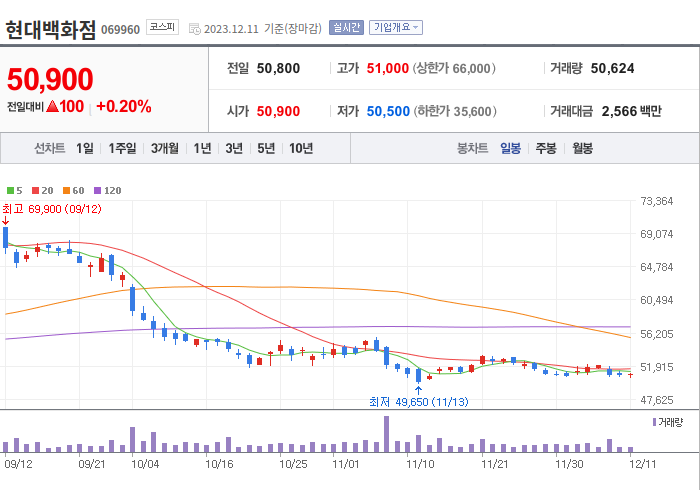The width and height of the screenshot is (700, 490).
Task: Click the 09/21 x-axis date label
Action: click(x=92, y=464)
